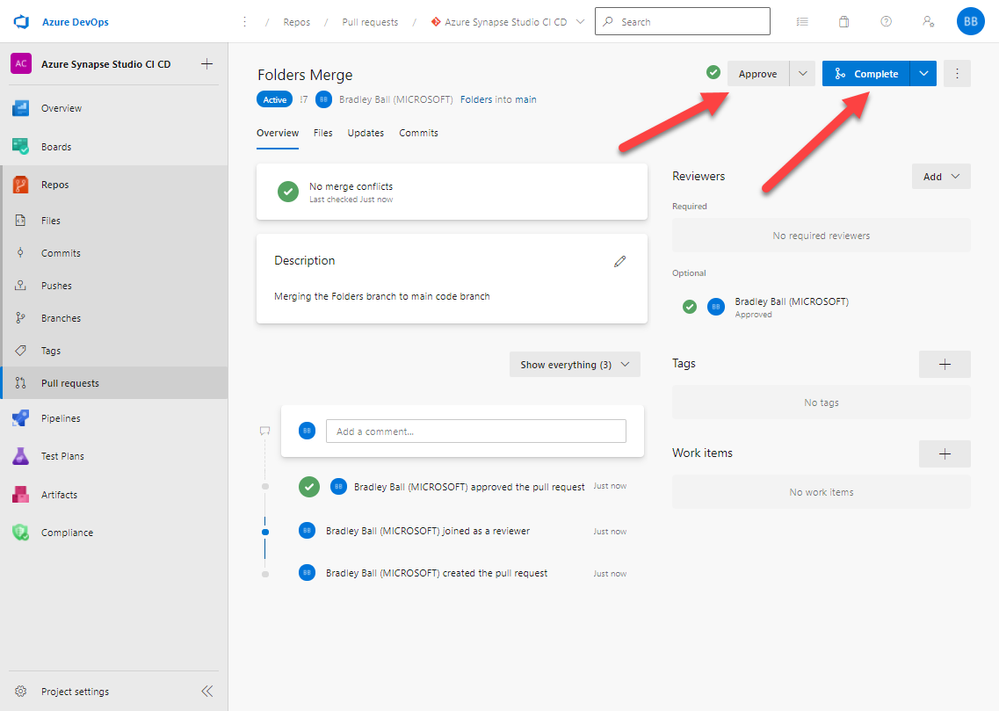This screenshot has width=999, height=711.
Task: Open the Files icon under Repos
Action: (x=20, y=220)
